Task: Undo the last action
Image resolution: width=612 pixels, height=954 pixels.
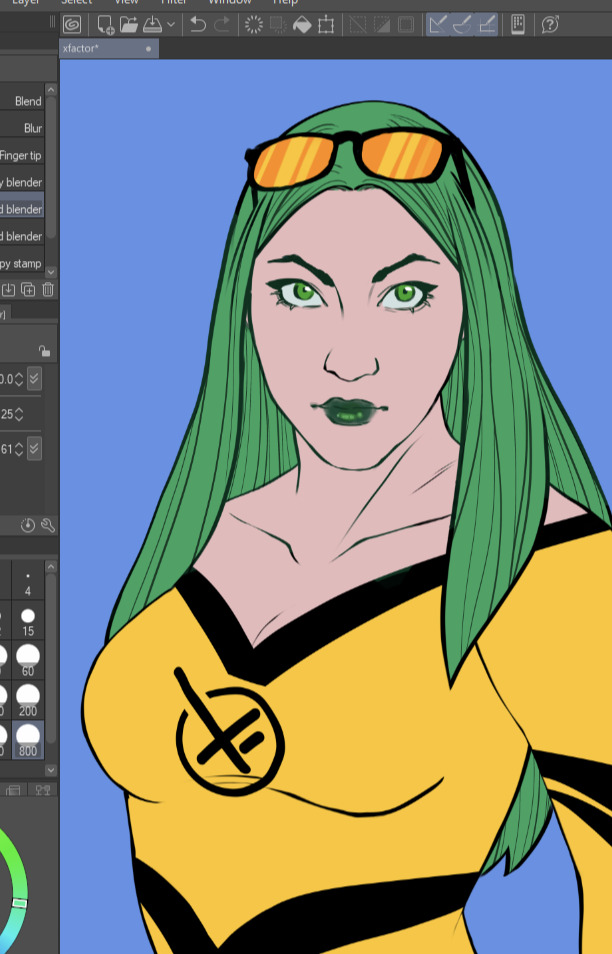Action: pyautogui.click(x=198, y=25)
